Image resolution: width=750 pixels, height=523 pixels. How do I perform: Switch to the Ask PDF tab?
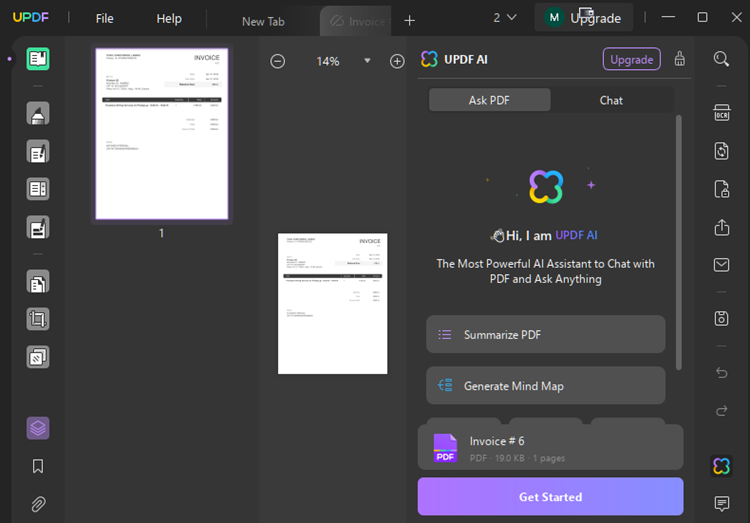pyautogui.click(x=489, y=100)
